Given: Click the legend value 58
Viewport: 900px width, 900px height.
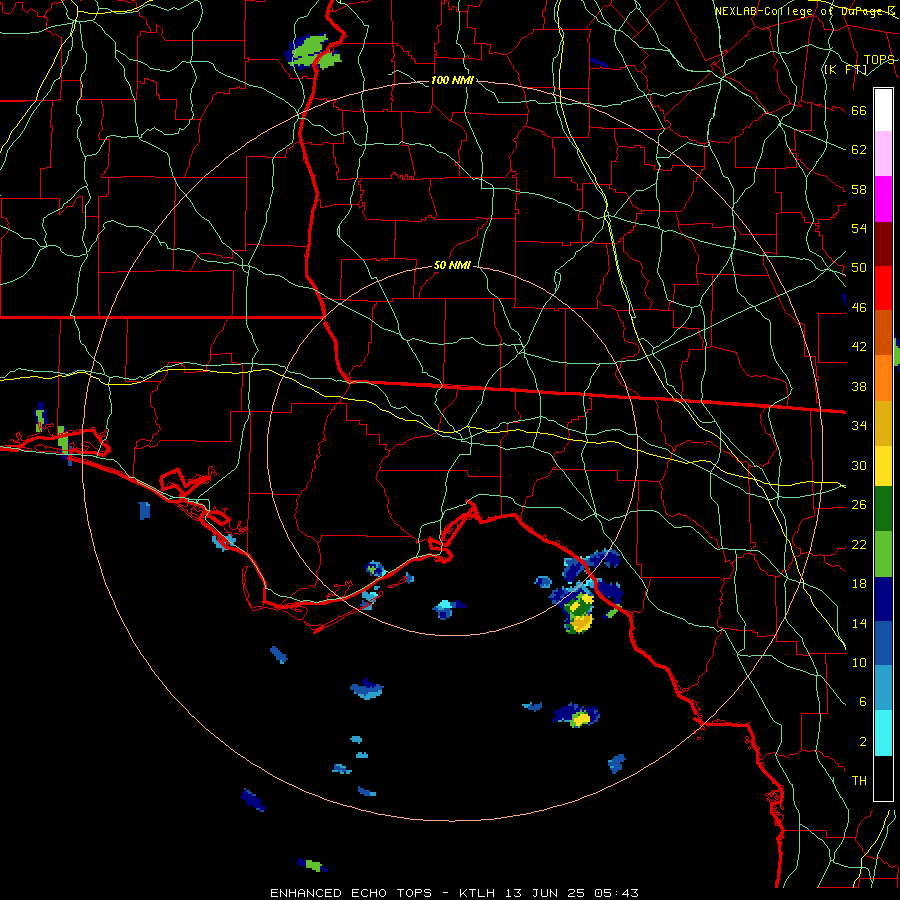Looking at the screenshot, I should [859, 189].
